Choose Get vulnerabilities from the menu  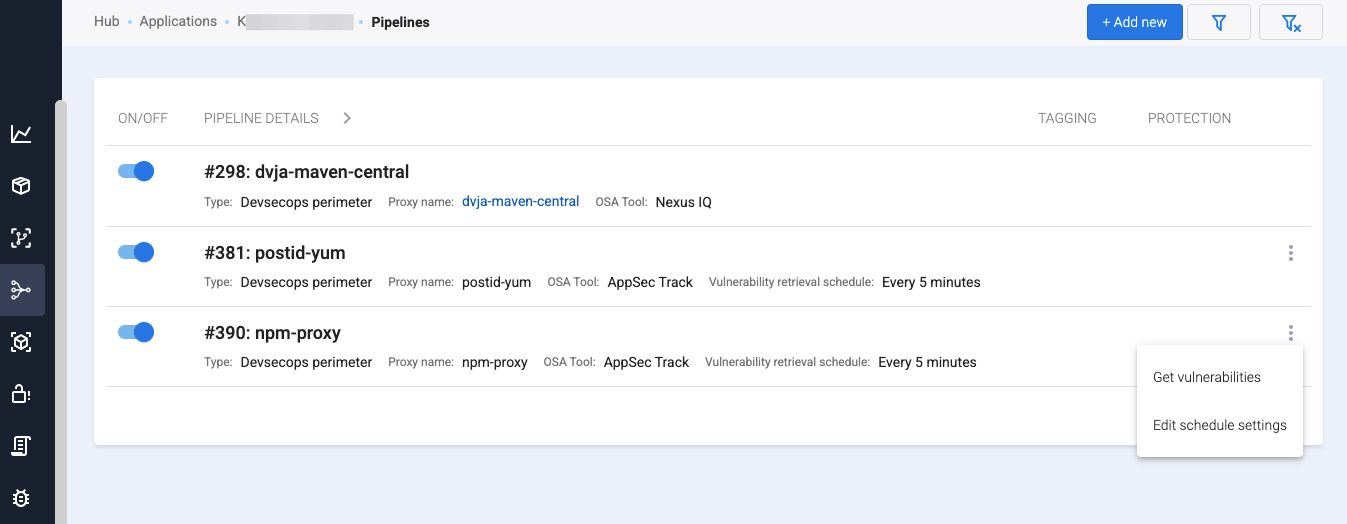click(1206, 377)
